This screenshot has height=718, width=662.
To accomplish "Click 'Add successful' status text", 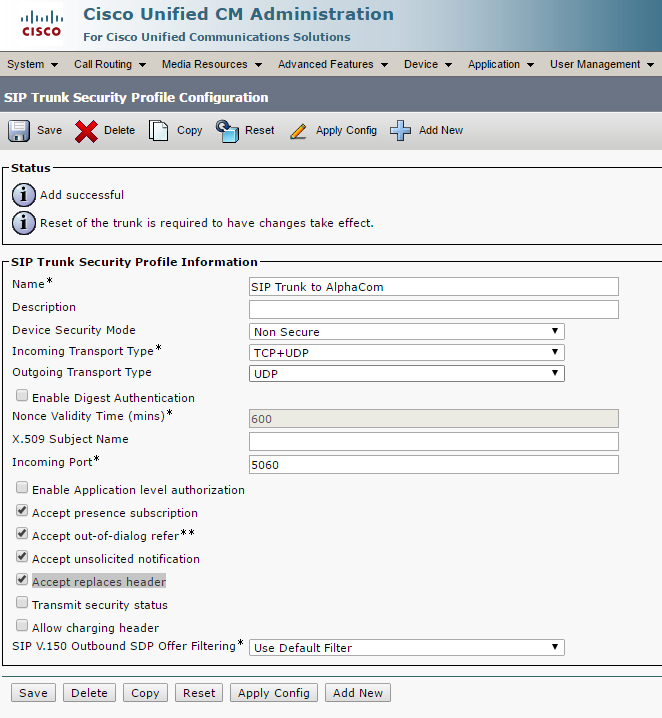I will click(82, 195).
